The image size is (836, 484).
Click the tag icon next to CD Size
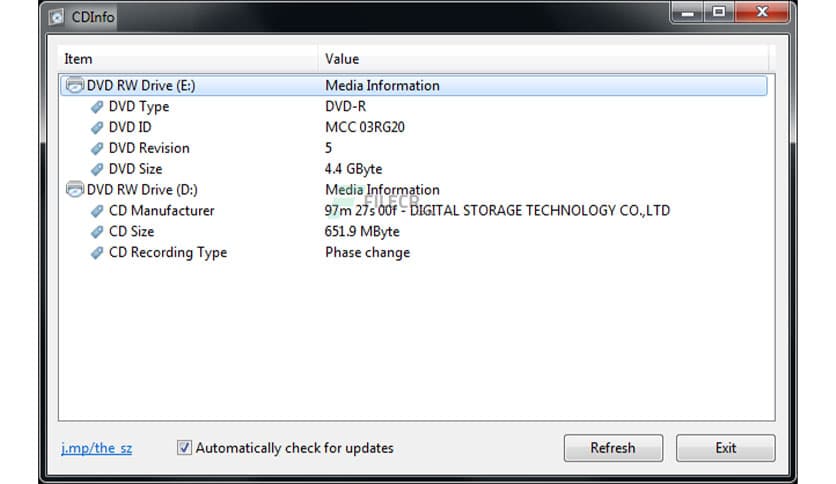(97, 231)
